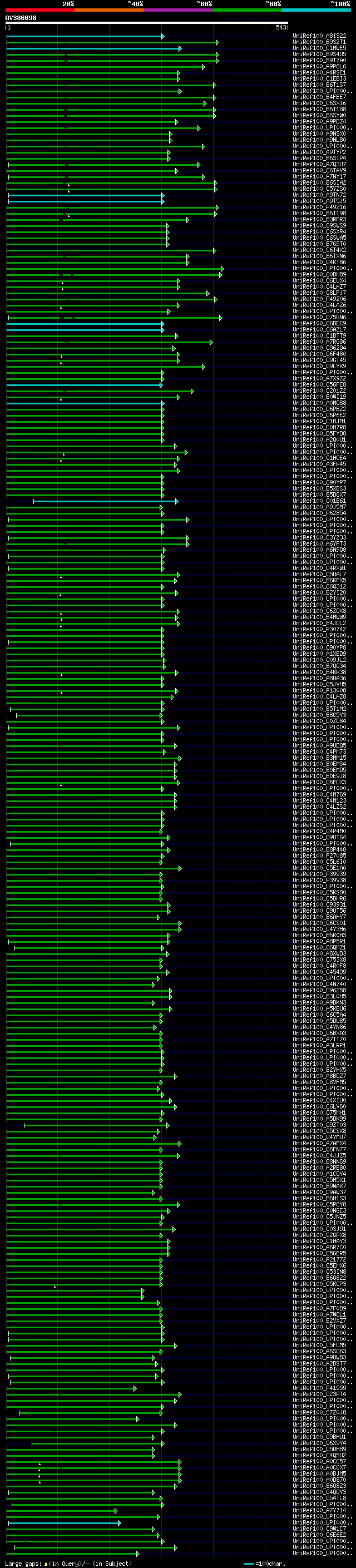Click hit label UniRef100_C5KS80
This screenshot has width=356, height=1568.
[x=319, y=892]
